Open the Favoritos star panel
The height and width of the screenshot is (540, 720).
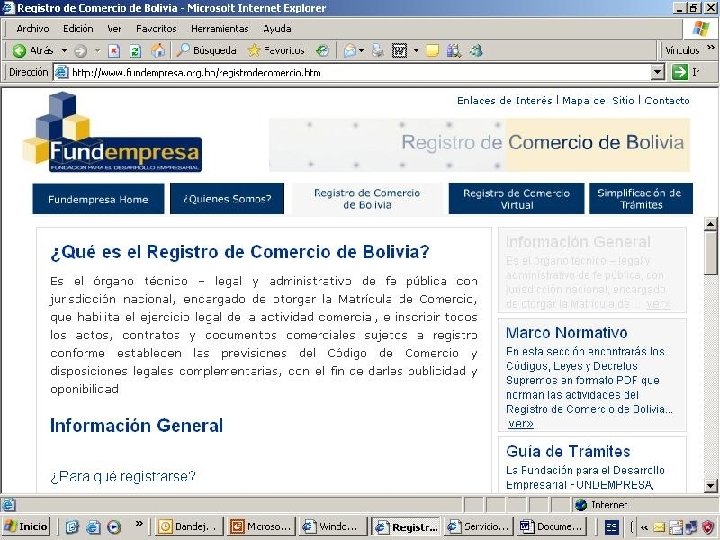coord(276,51)
